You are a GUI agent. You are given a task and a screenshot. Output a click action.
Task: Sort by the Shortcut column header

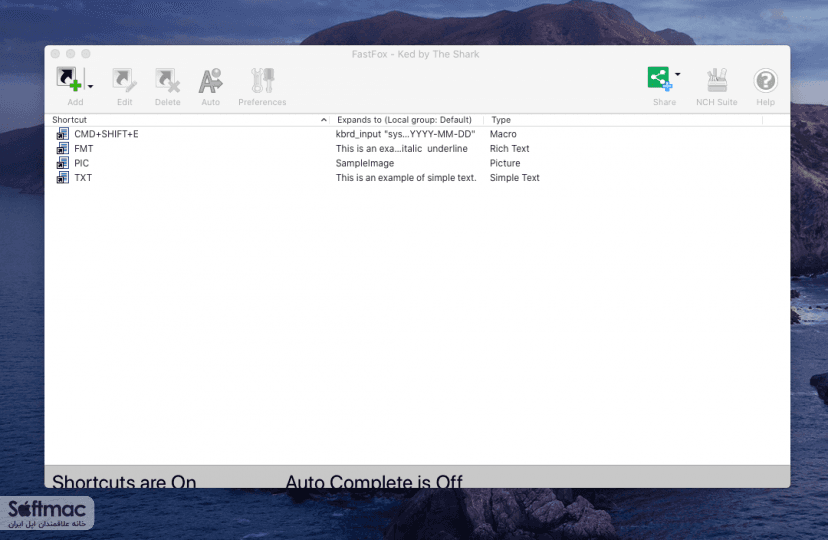pos(69,120)
